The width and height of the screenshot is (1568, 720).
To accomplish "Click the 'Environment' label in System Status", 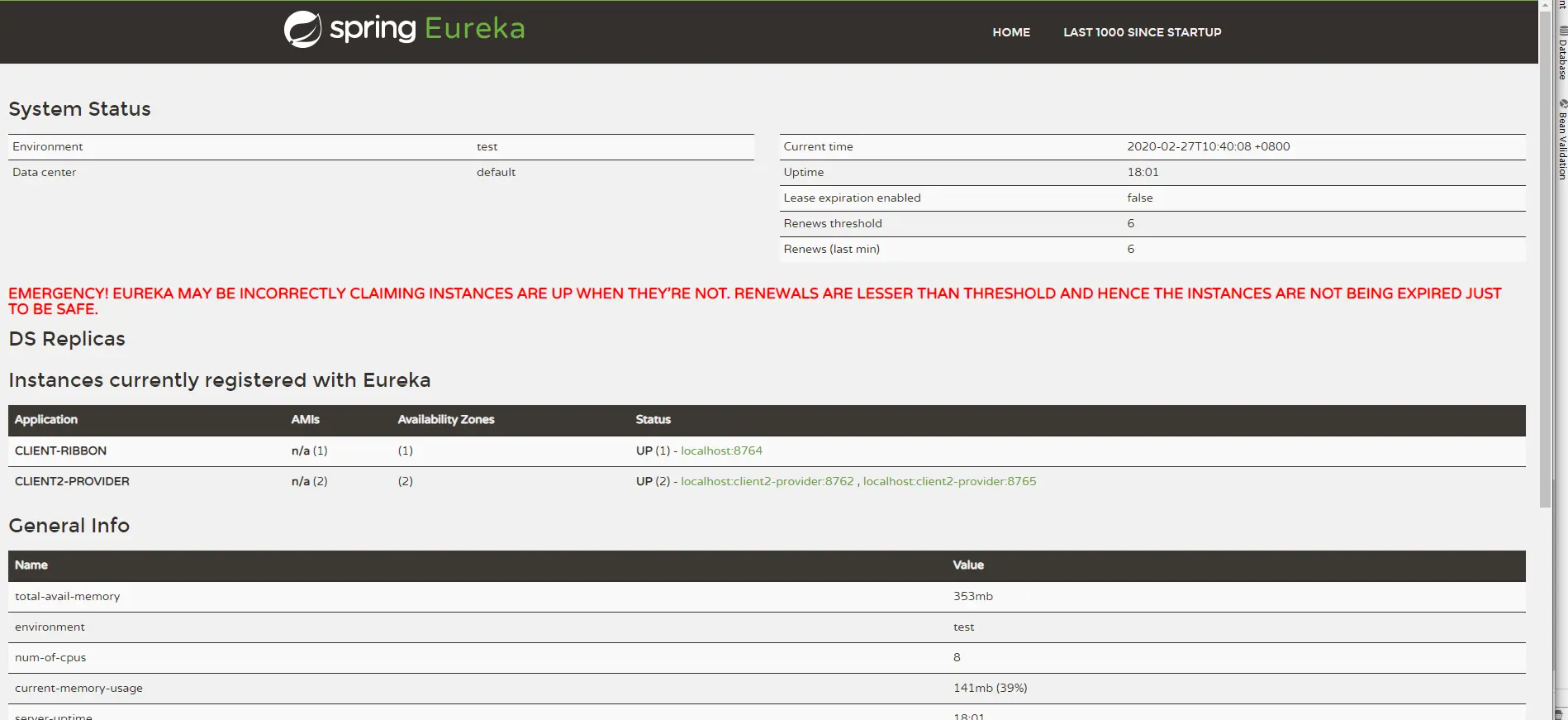I will (48, 146).
